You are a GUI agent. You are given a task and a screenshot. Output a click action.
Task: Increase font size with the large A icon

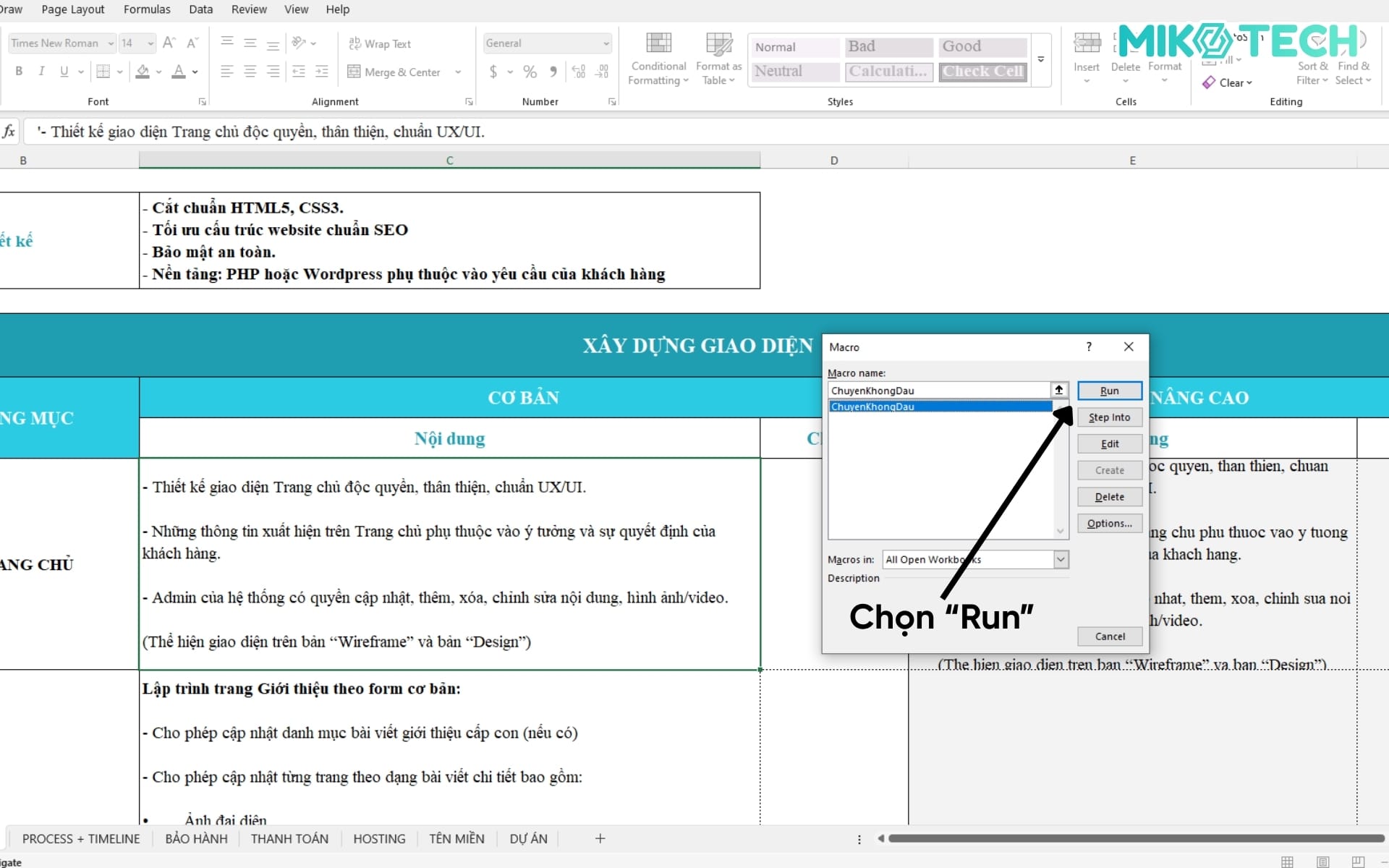[x=169, y=43]
